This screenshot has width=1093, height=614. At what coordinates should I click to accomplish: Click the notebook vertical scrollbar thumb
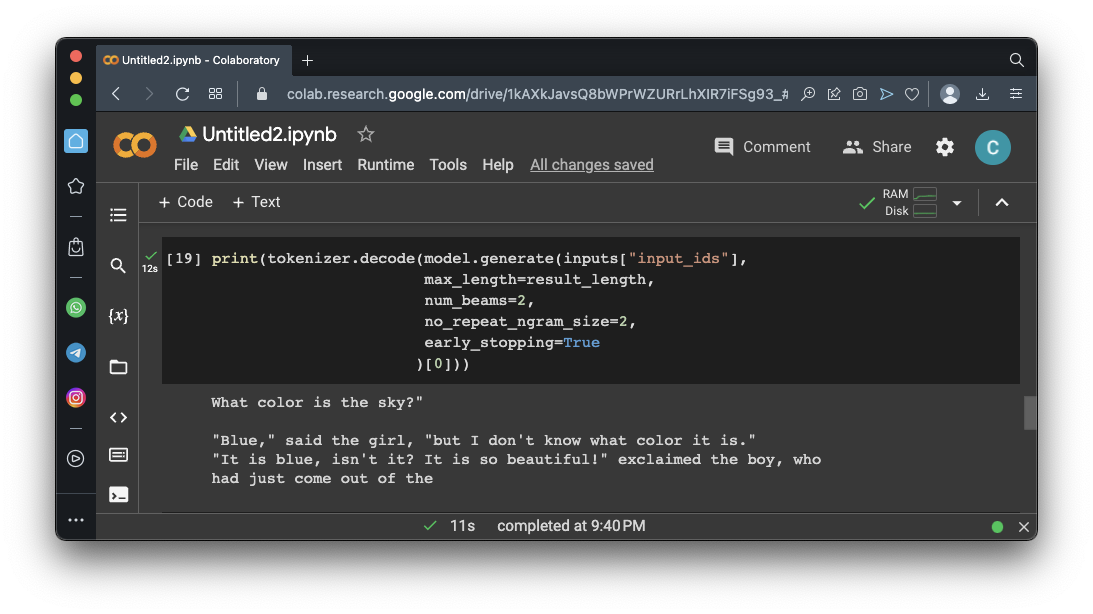(x=1030, y=413)
